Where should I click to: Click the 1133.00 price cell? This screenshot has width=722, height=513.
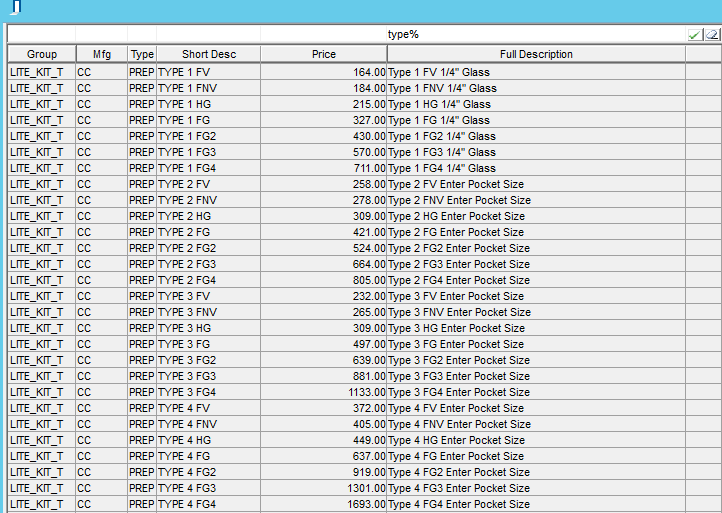pyautogui.click(x=324, y=392)
